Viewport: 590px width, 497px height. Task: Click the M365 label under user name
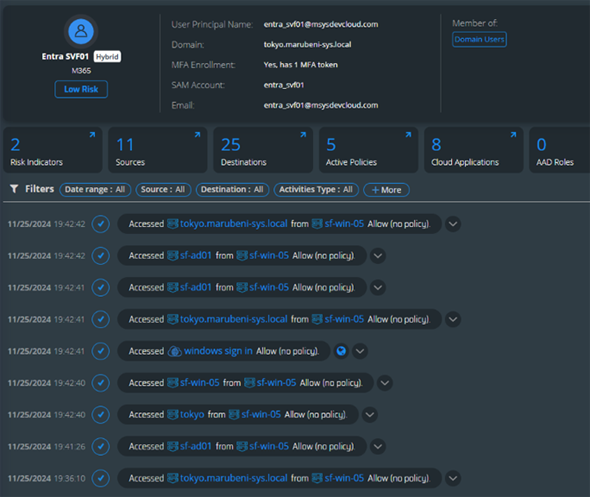(x=81, y=71)
